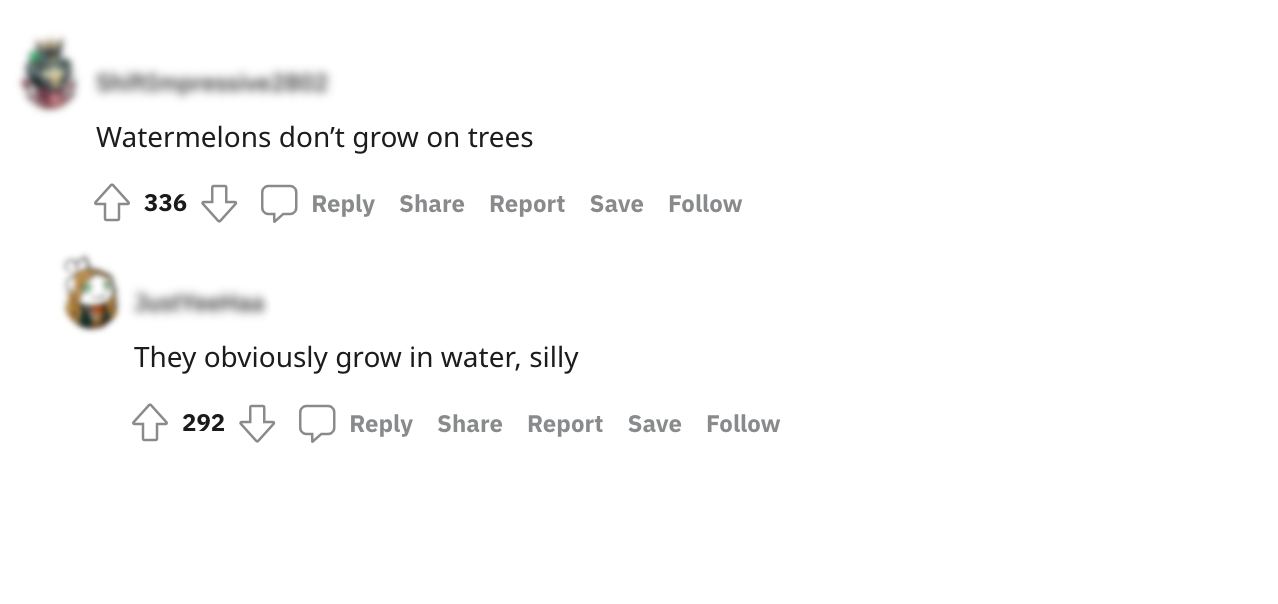The width and height of the screenshot is (1278, 604).
Task: Report the watermelons trees comment
Action: (x=527, y=204)
